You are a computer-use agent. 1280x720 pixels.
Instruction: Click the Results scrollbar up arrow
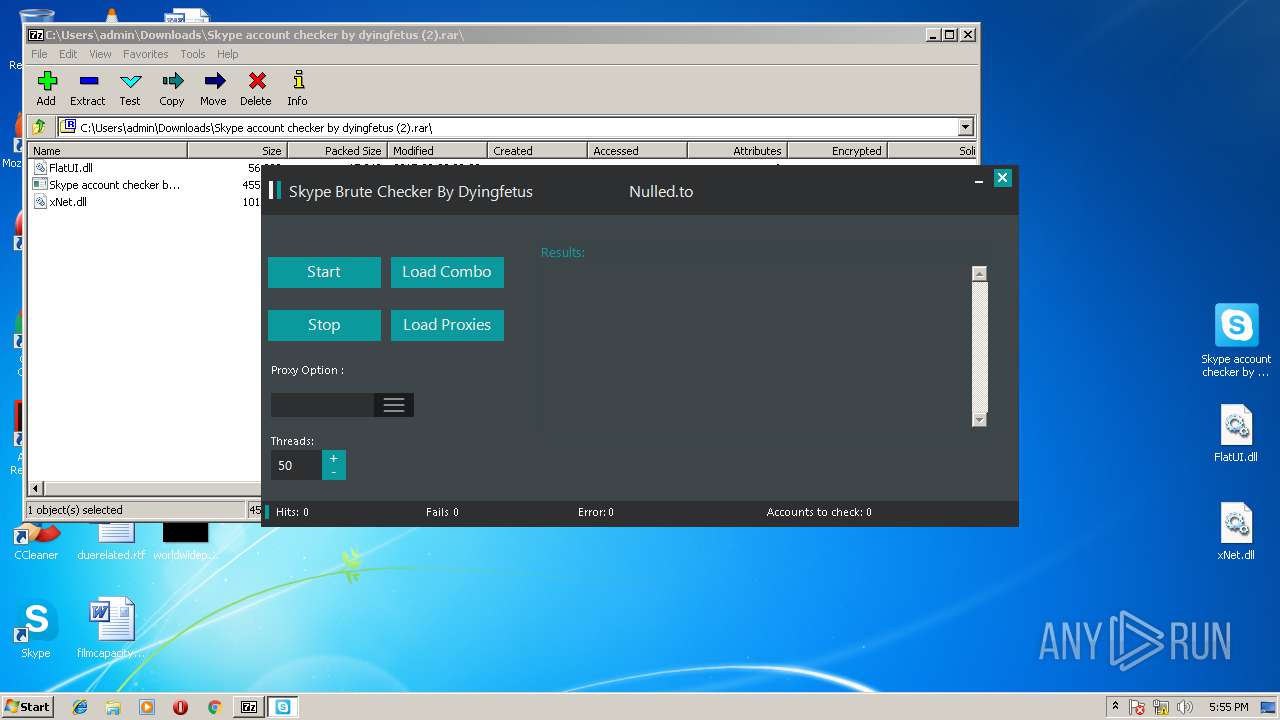tap(980, 273)
